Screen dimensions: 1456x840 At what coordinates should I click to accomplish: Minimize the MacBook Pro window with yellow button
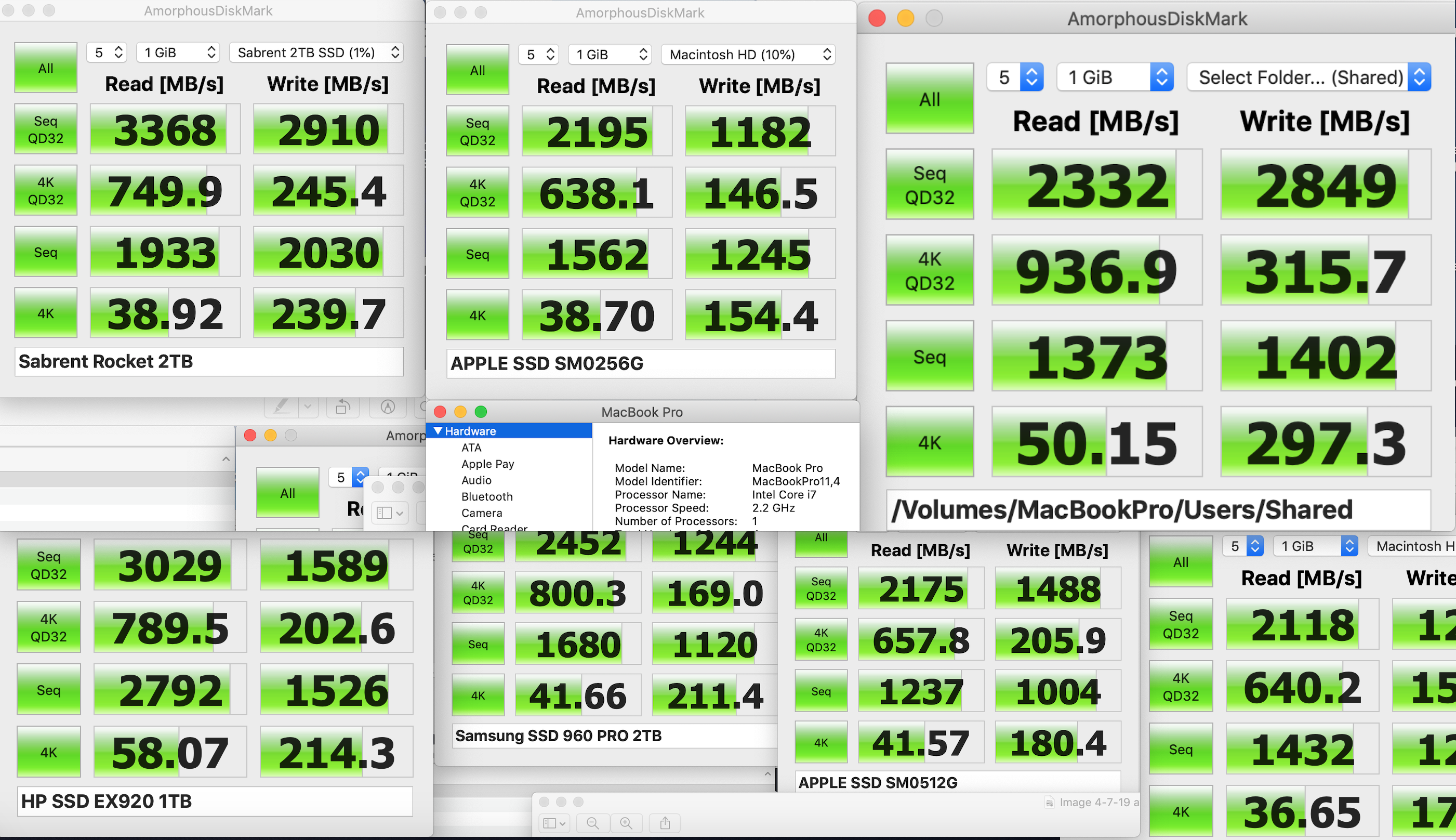460,411
